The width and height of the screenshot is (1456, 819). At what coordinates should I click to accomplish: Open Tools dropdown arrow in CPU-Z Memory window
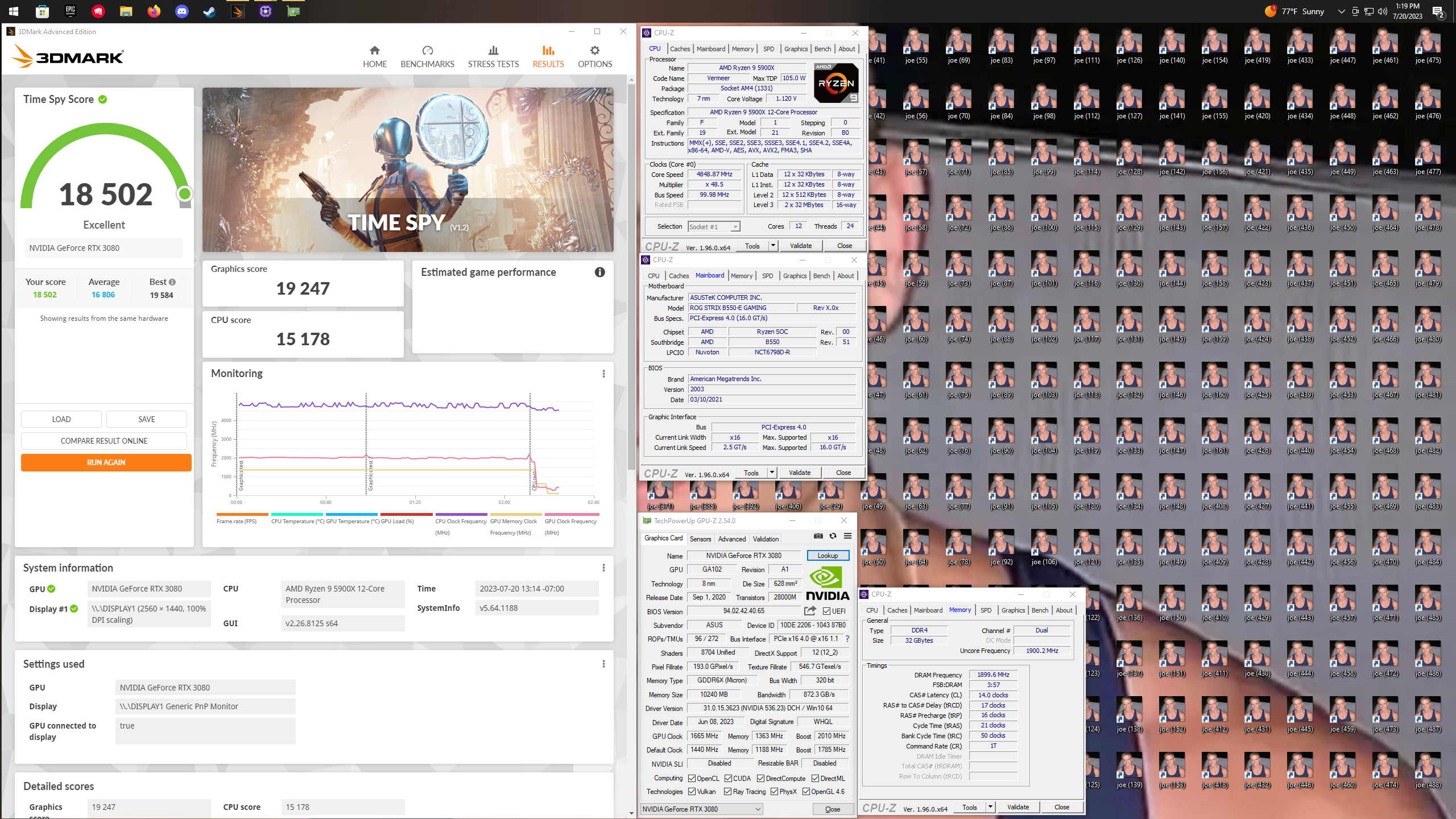(990, 807)
